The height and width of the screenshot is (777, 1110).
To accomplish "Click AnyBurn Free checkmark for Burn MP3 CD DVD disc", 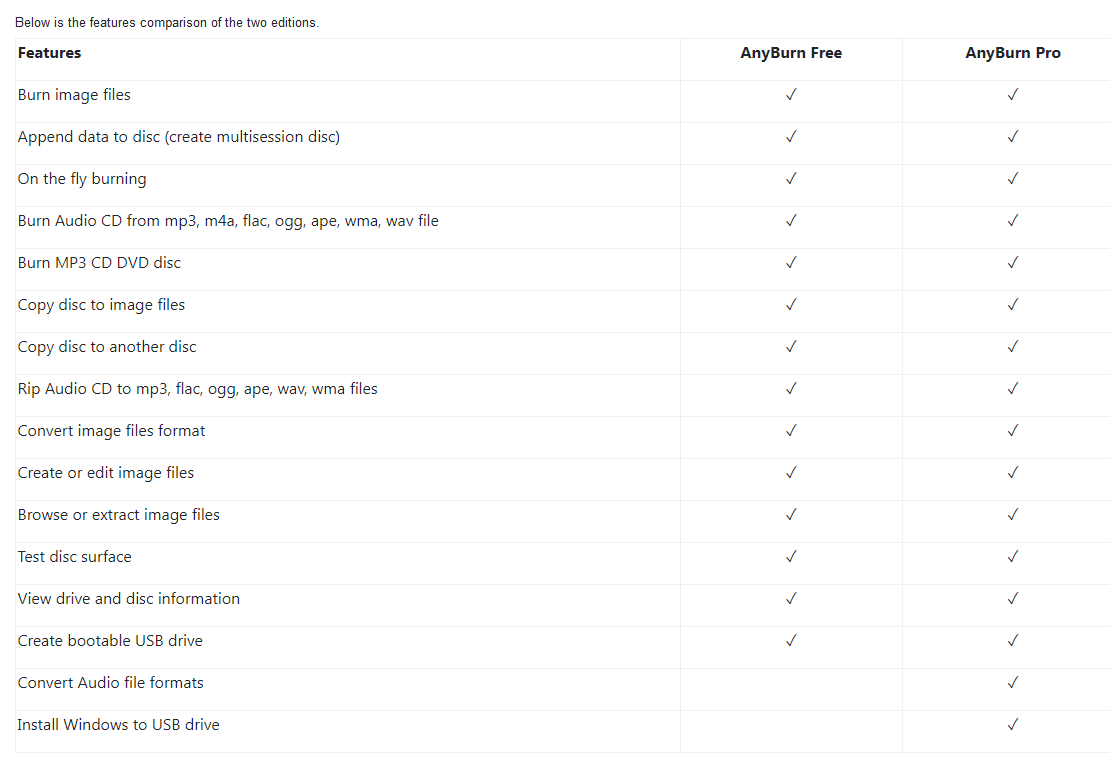I will pos(791,263).
